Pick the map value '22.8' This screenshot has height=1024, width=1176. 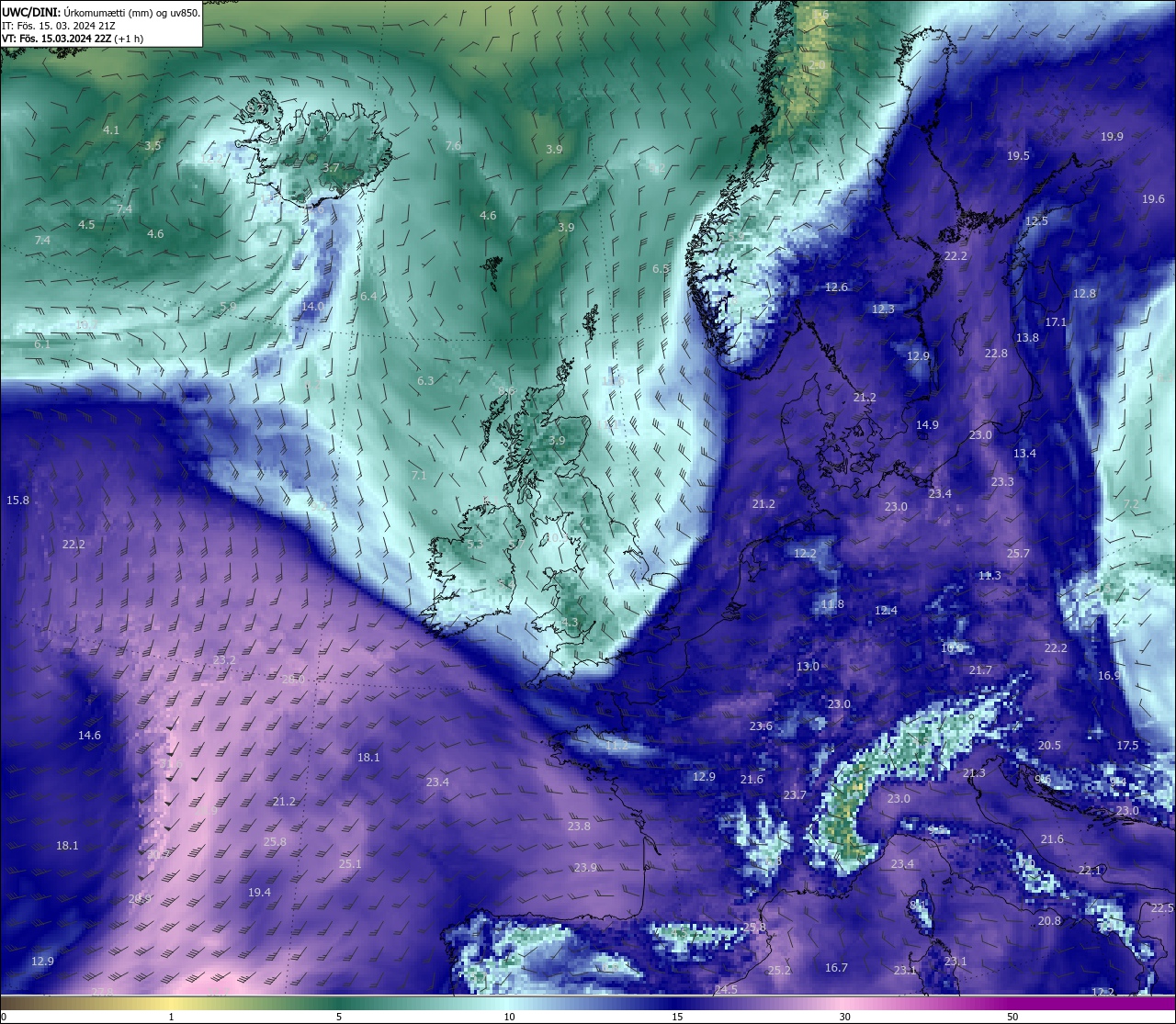click(x=996, y=354)
